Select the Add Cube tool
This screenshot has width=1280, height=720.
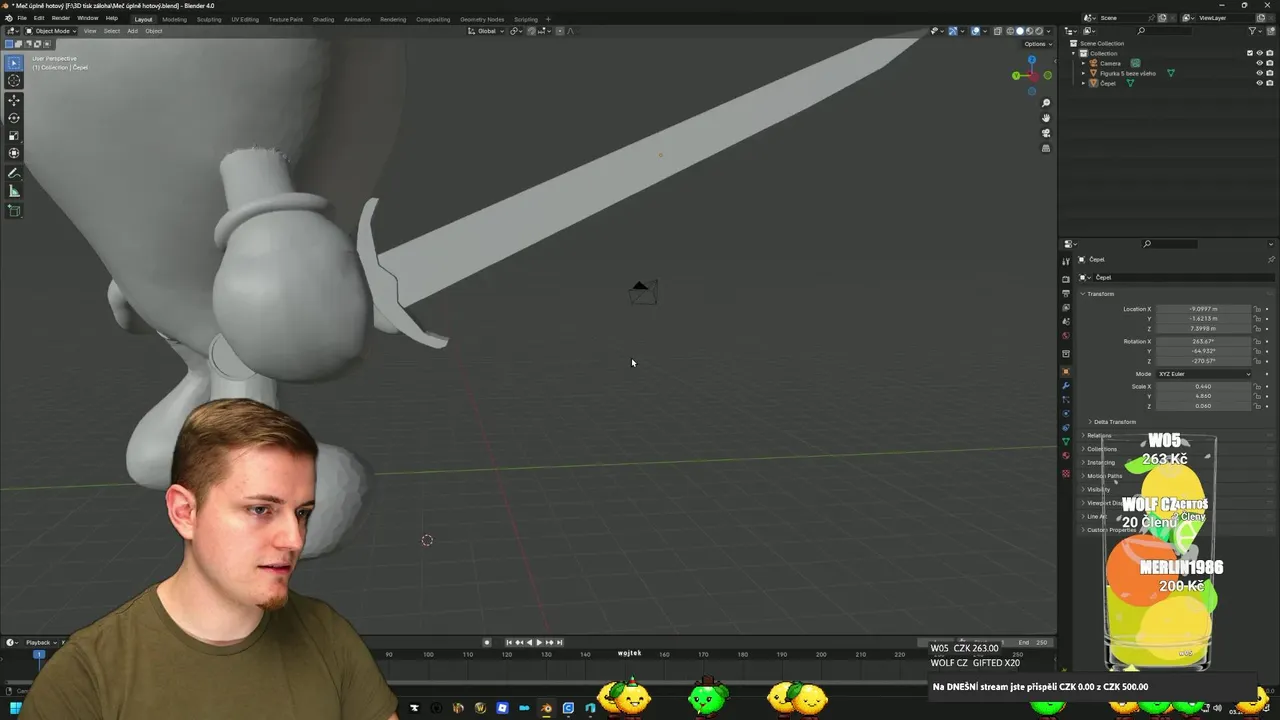tap(14, 211)
